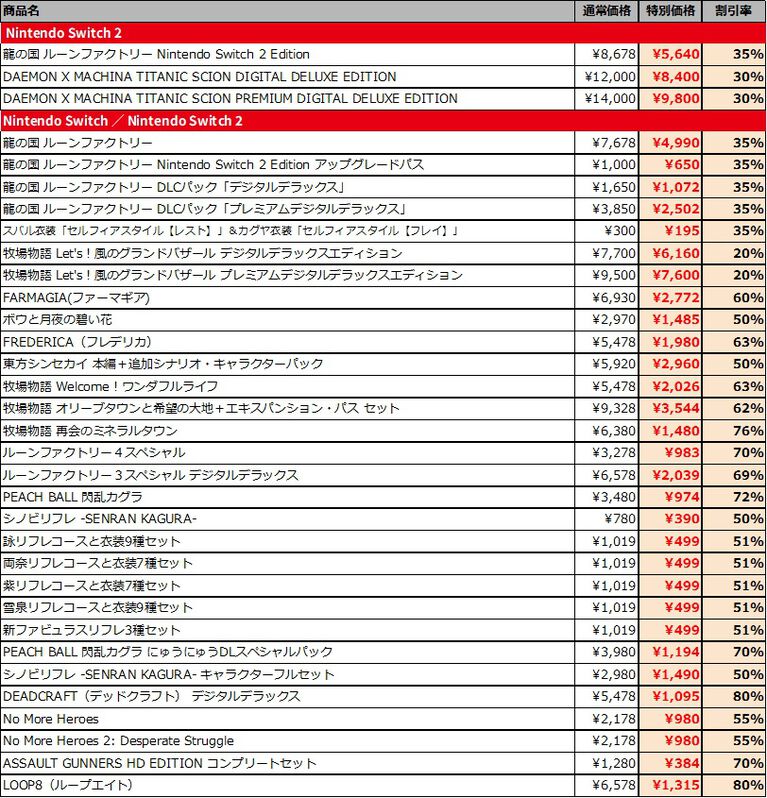Click the 特別価格 column header
Screen dimensions: 767x798
point(670,11)
